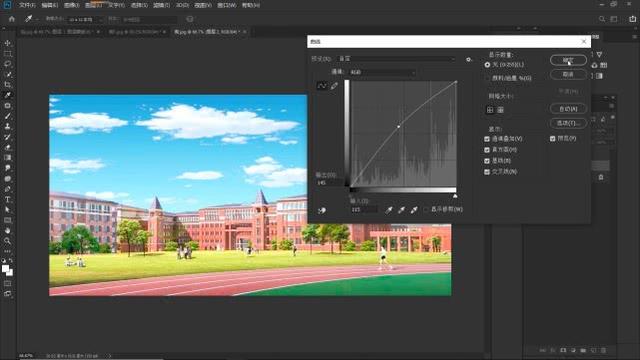Image resolution: width=640 pixels, height=360 pixels.
Task: Pick the black point eyedropper in Curves
Action: 389,210
